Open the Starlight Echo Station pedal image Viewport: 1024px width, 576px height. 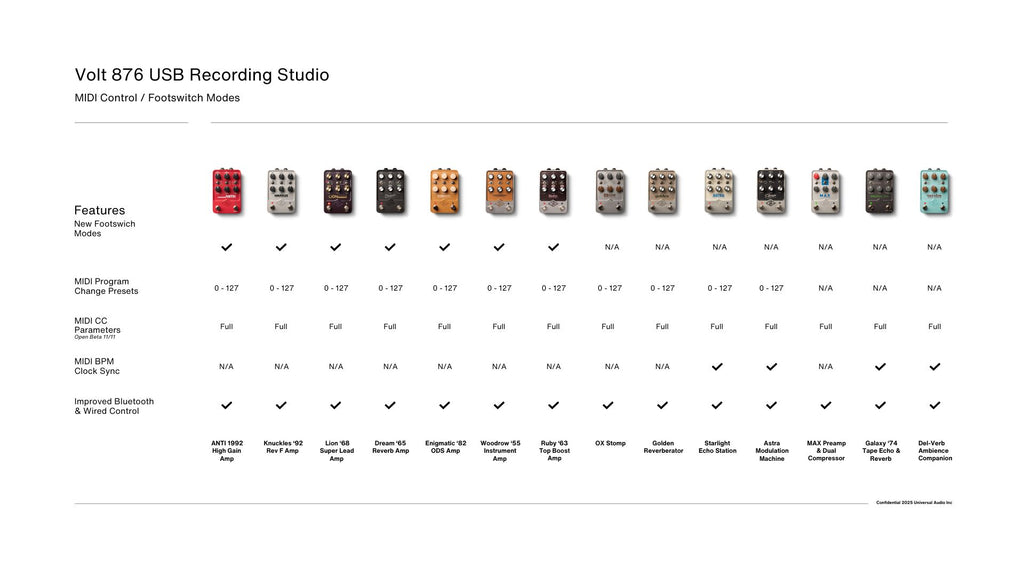point(717,191)
